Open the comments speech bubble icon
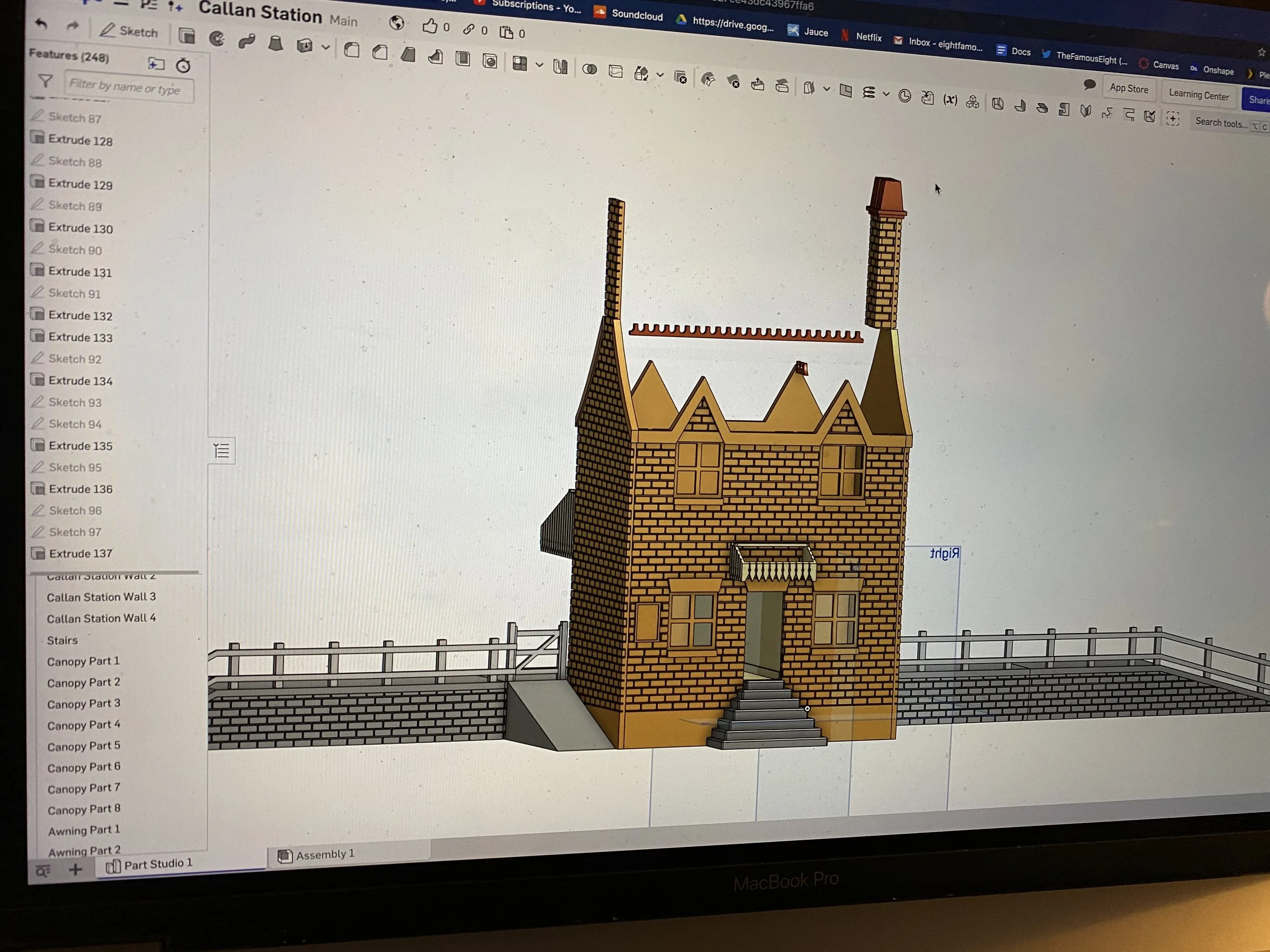Screen dimensions: 1270x952 pos(1089,85)
